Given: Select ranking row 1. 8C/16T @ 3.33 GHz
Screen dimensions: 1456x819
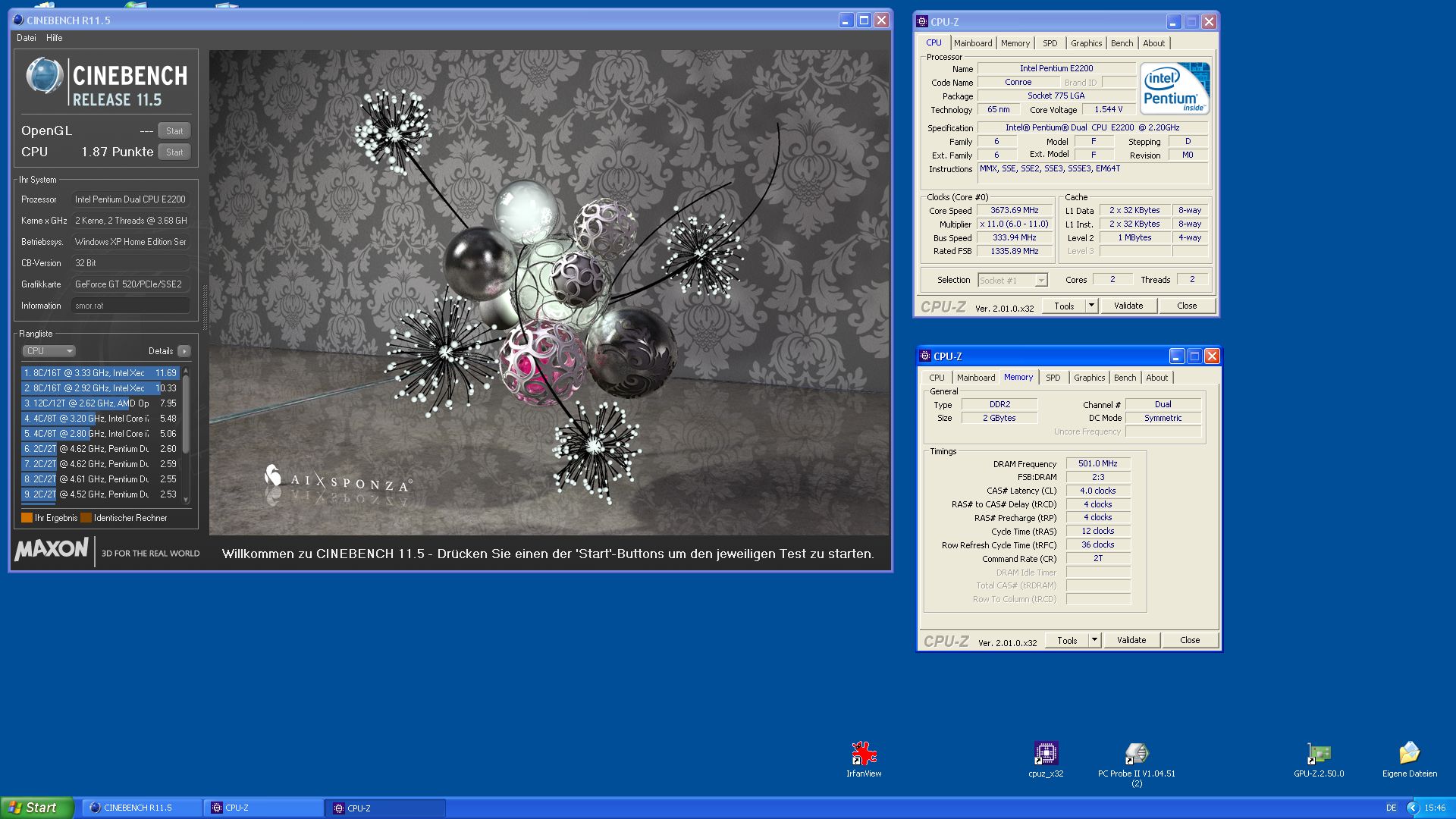Looking at the screenshot, I should 100,373.
